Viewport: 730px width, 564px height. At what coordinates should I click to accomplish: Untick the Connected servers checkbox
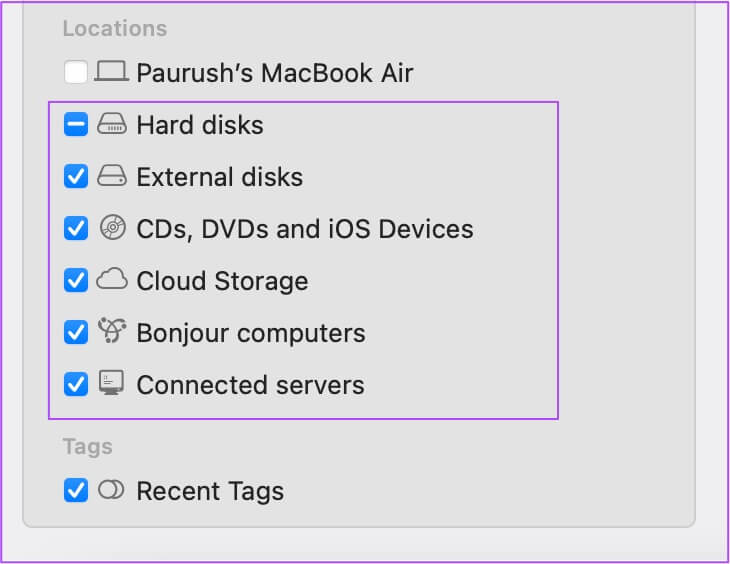pyautogui.click(x=76, y=385)
